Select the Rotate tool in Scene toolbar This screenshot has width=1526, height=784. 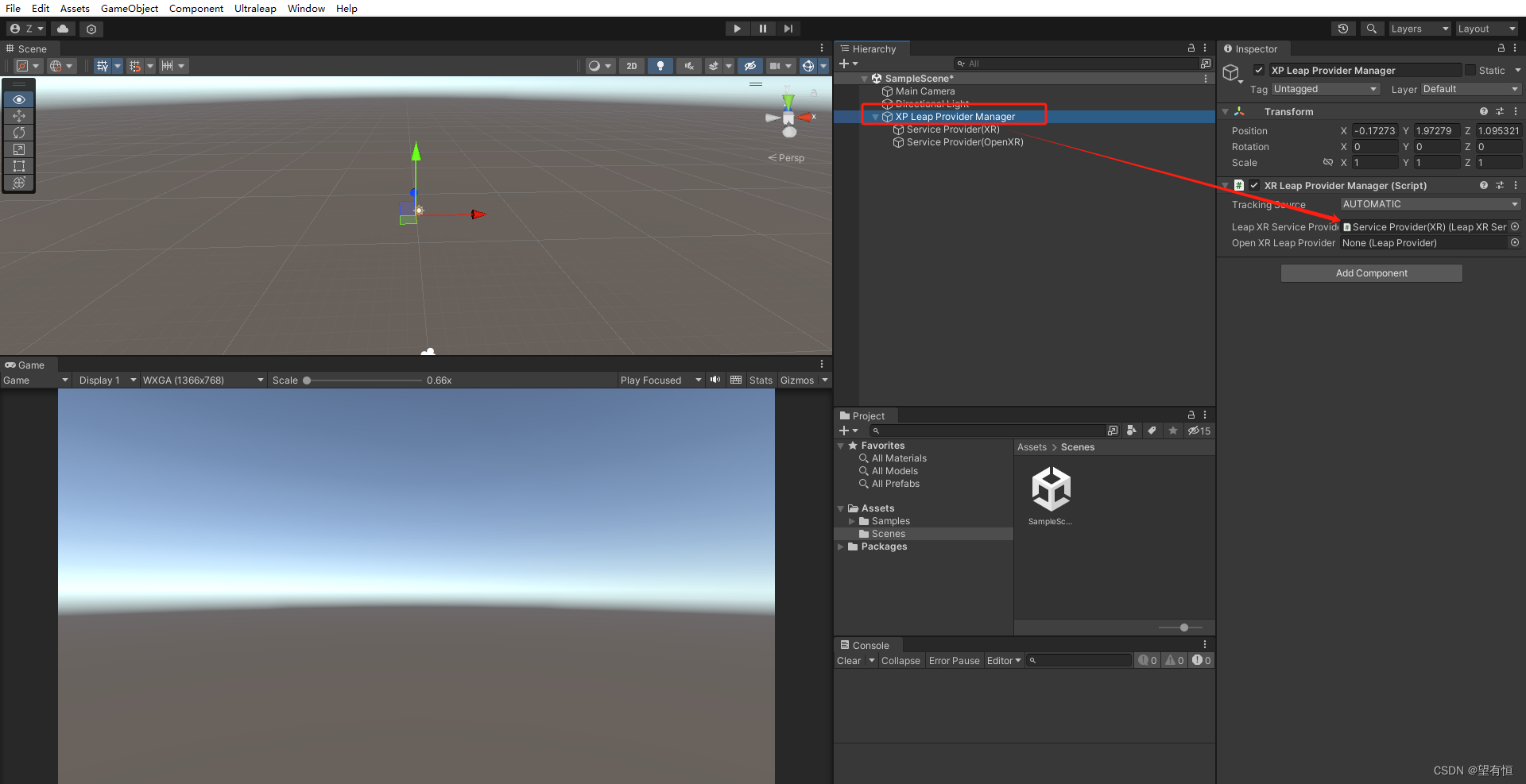point(19,133)
